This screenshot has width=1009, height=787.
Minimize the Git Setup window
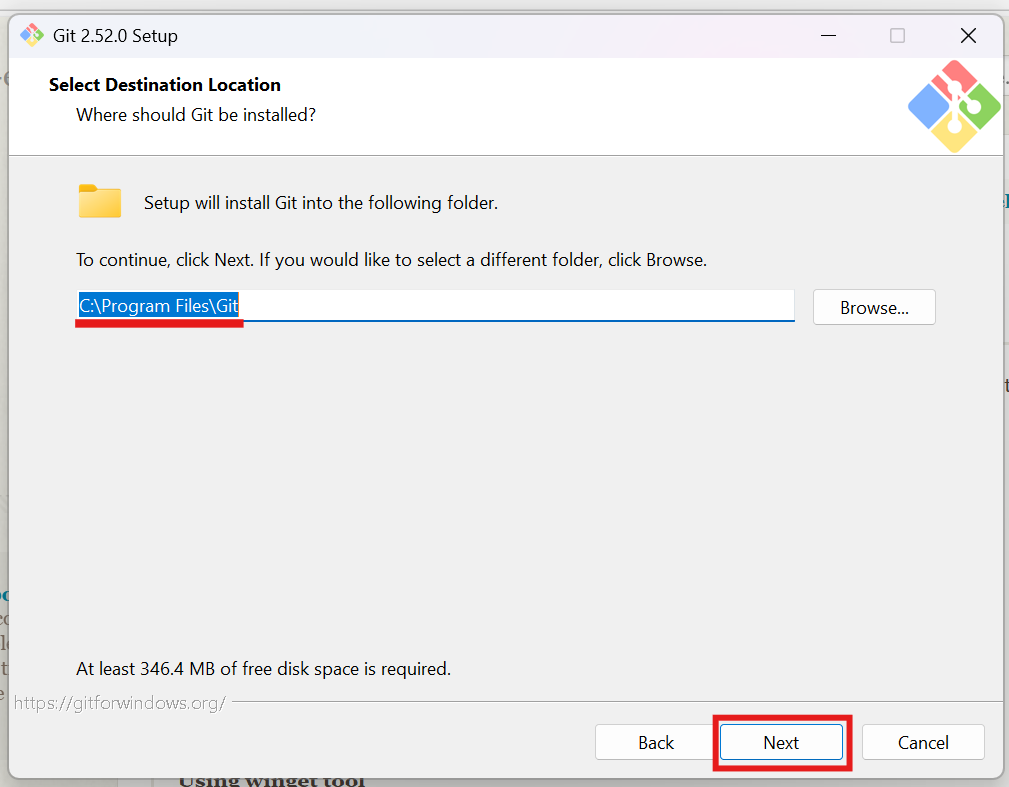[x=828, y=35]
